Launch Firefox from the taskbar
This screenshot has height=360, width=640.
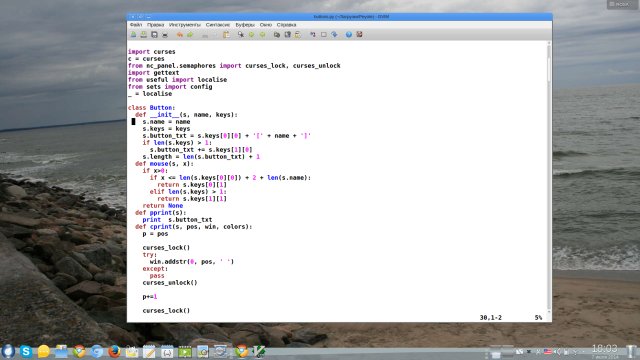(114, 351)
